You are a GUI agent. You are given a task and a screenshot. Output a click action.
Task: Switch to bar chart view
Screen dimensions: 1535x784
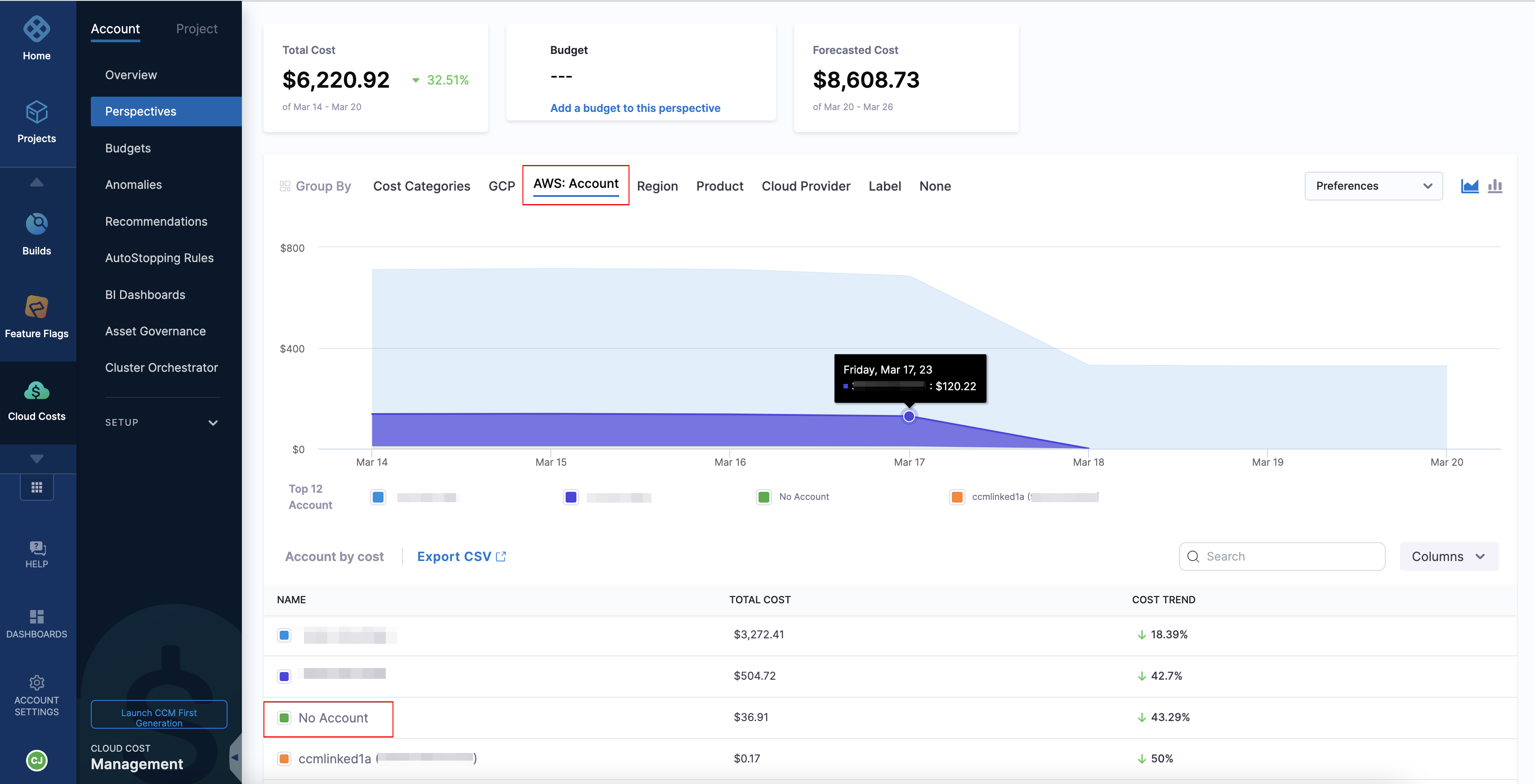(1495, 186)
